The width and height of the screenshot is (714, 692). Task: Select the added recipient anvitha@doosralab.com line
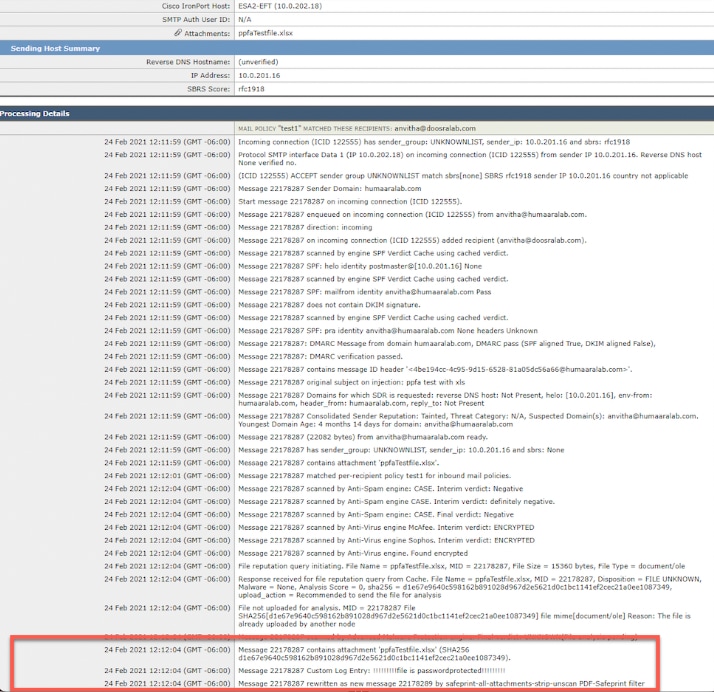tap(413, 240)
